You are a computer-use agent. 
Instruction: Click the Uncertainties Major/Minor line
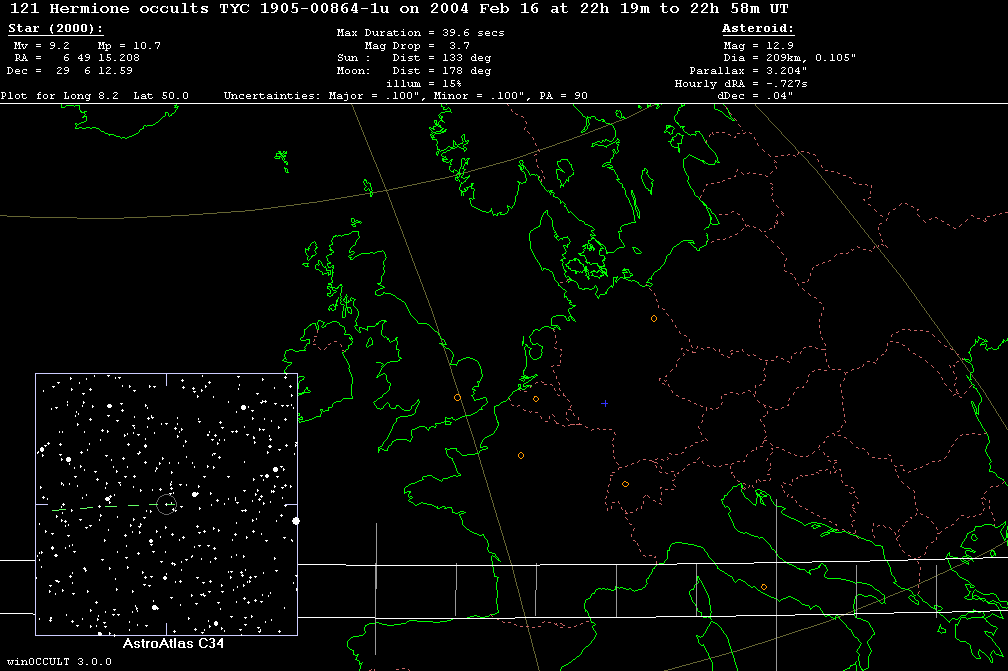405,96
